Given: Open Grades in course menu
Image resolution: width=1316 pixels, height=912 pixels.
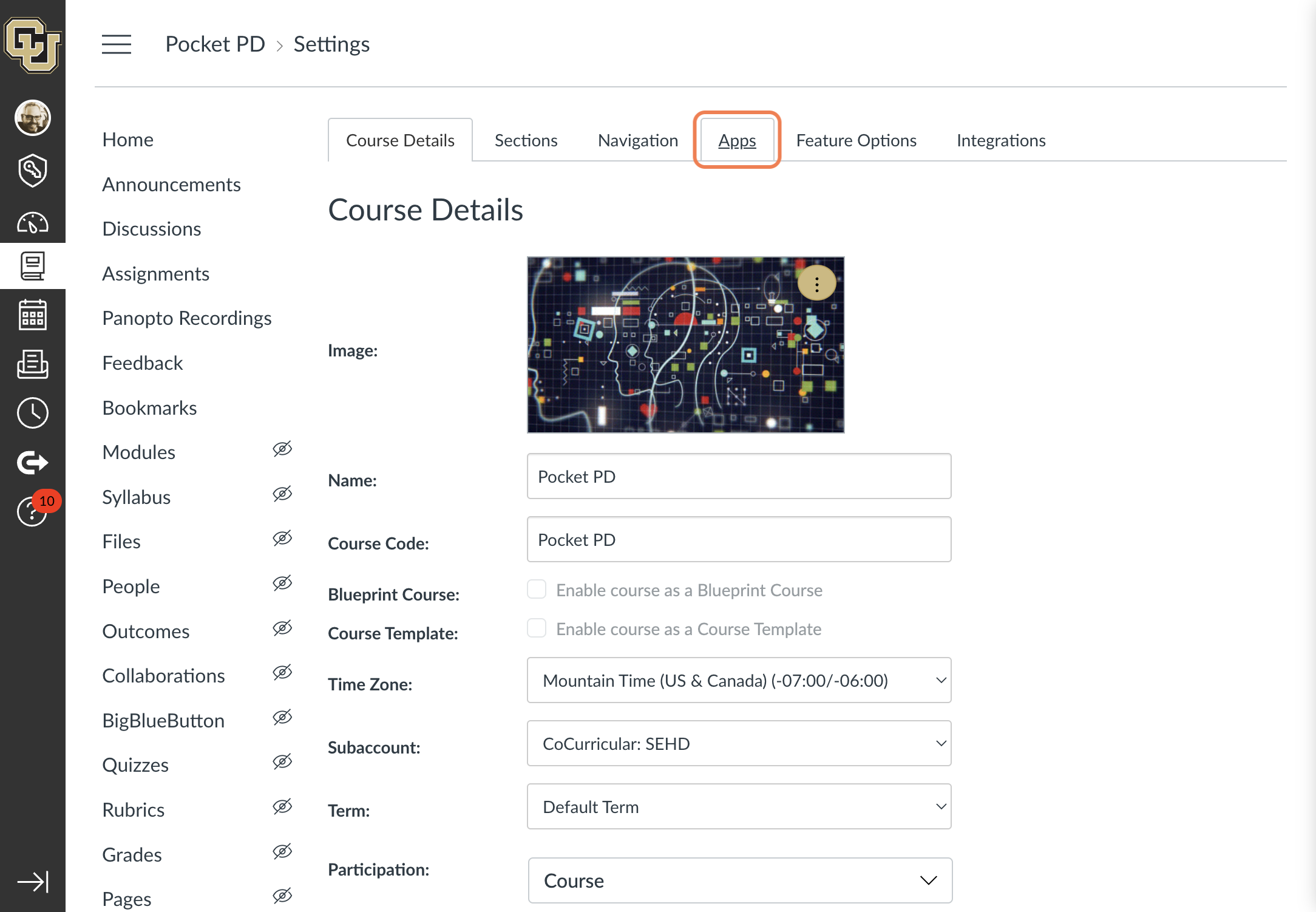Looking at the screenshot, I should pos(132,855).
